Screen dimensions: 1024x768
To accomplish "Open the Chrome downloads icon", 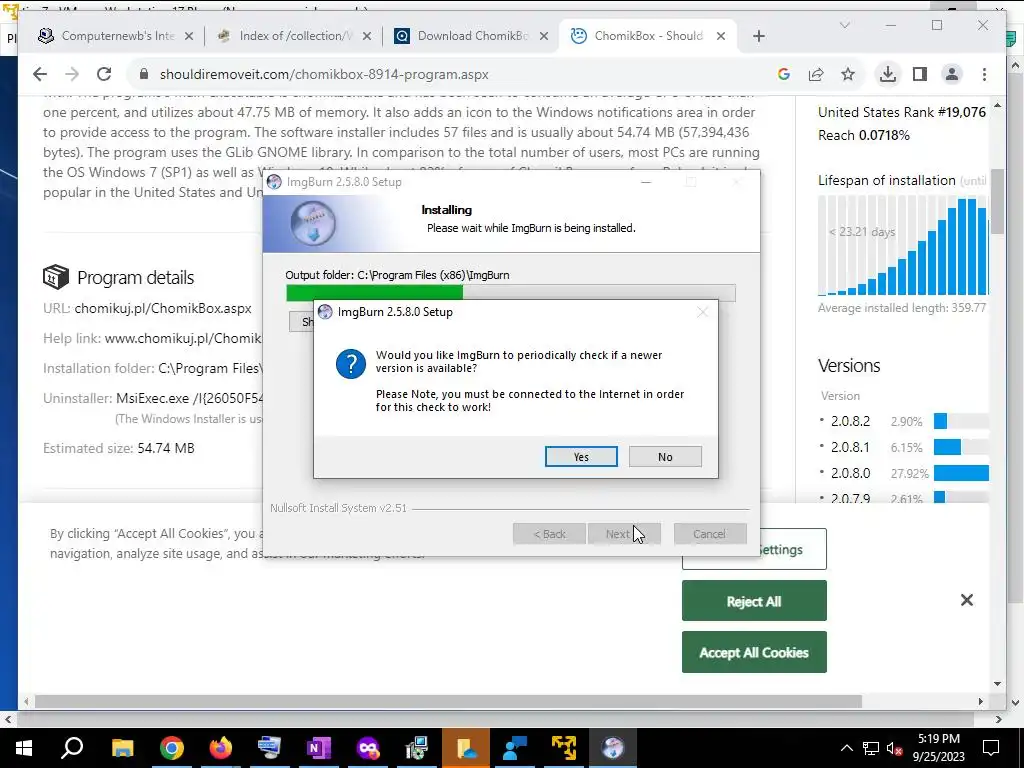I will click(888, 74).
